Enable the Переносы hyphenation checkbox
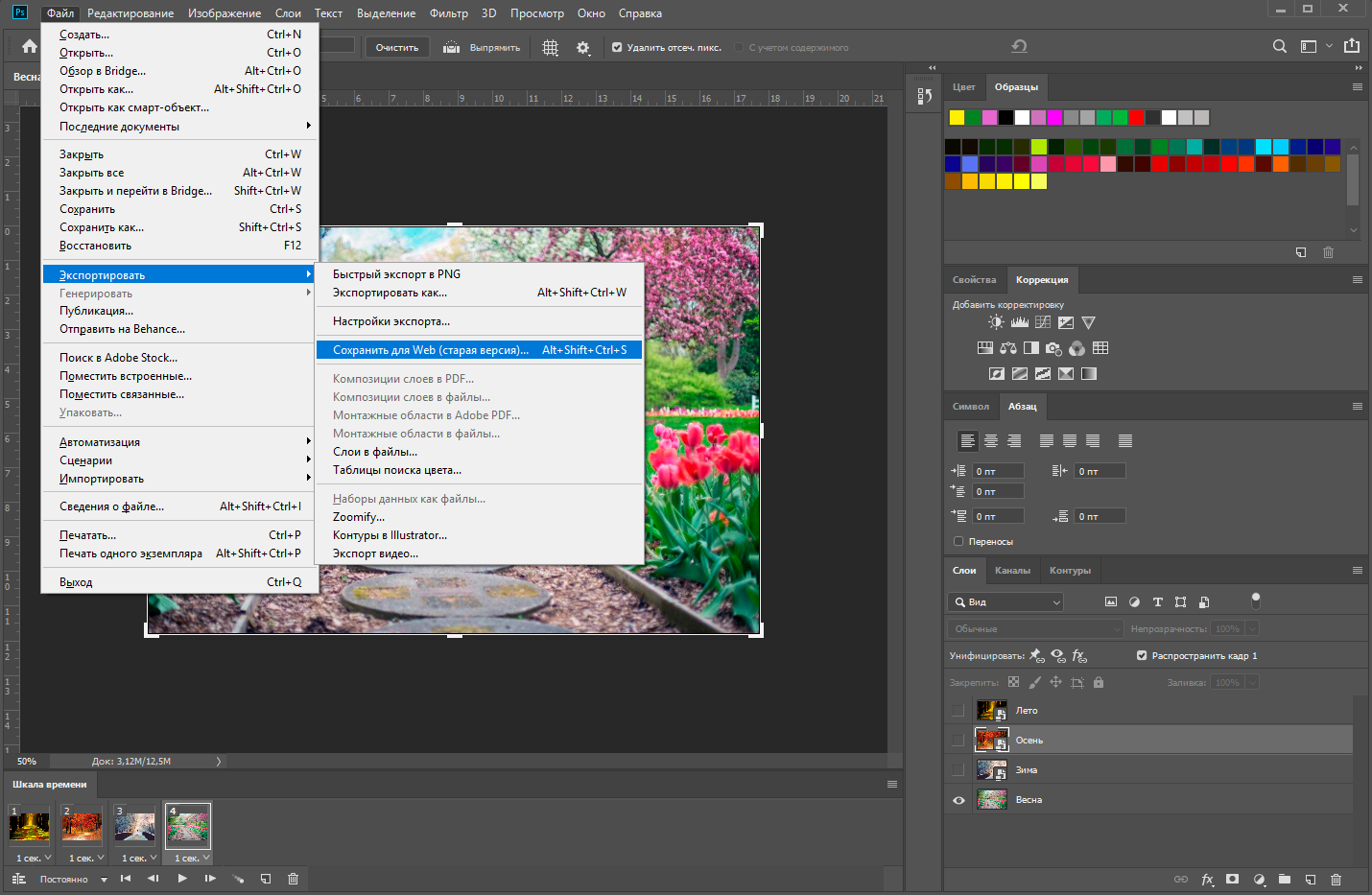The width and height of the screenshot is (1372, 895). (x=958, y=541)
